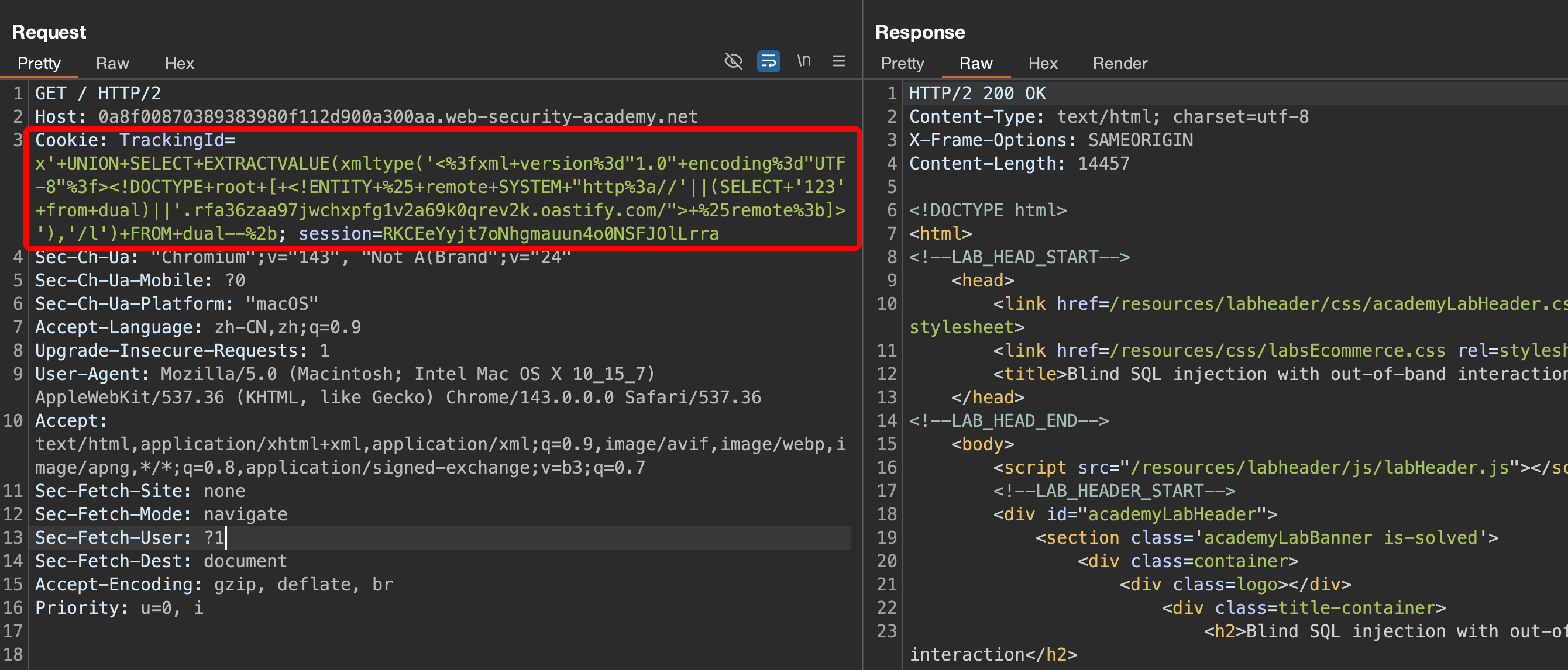
Task: Switch to the Request Hex tab
Action: 179,63
